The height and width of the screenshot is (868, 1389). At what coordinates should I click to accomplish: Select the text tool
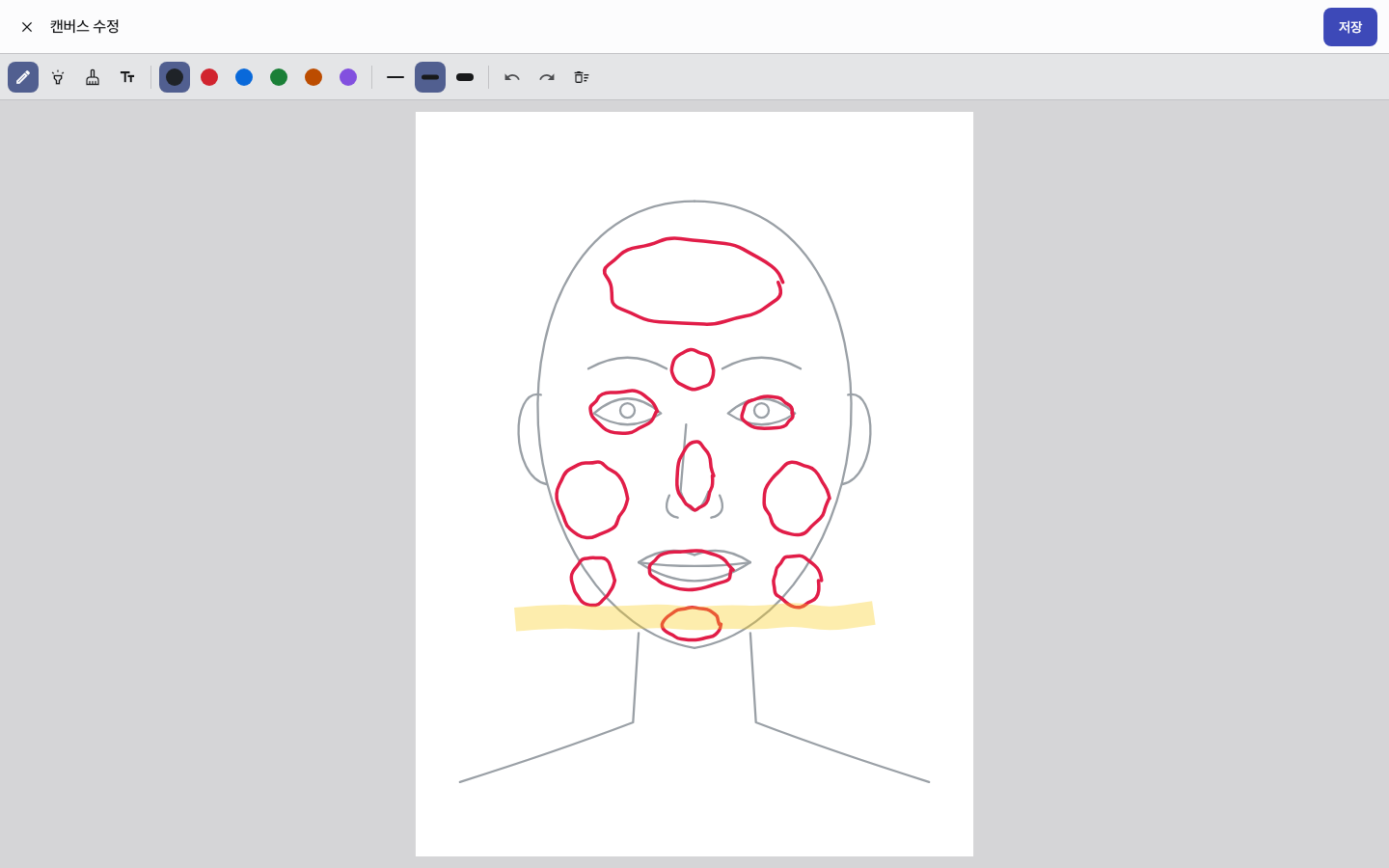pyautogui.click(x=127, y=77)
